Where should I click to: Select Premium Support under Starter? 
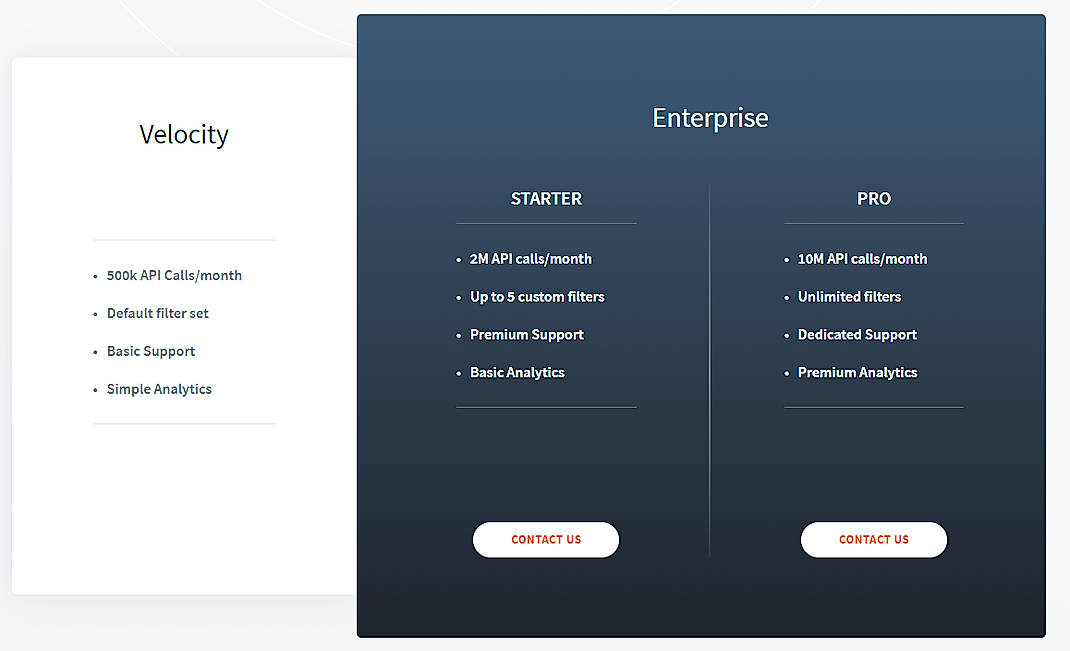coord(527,334)
